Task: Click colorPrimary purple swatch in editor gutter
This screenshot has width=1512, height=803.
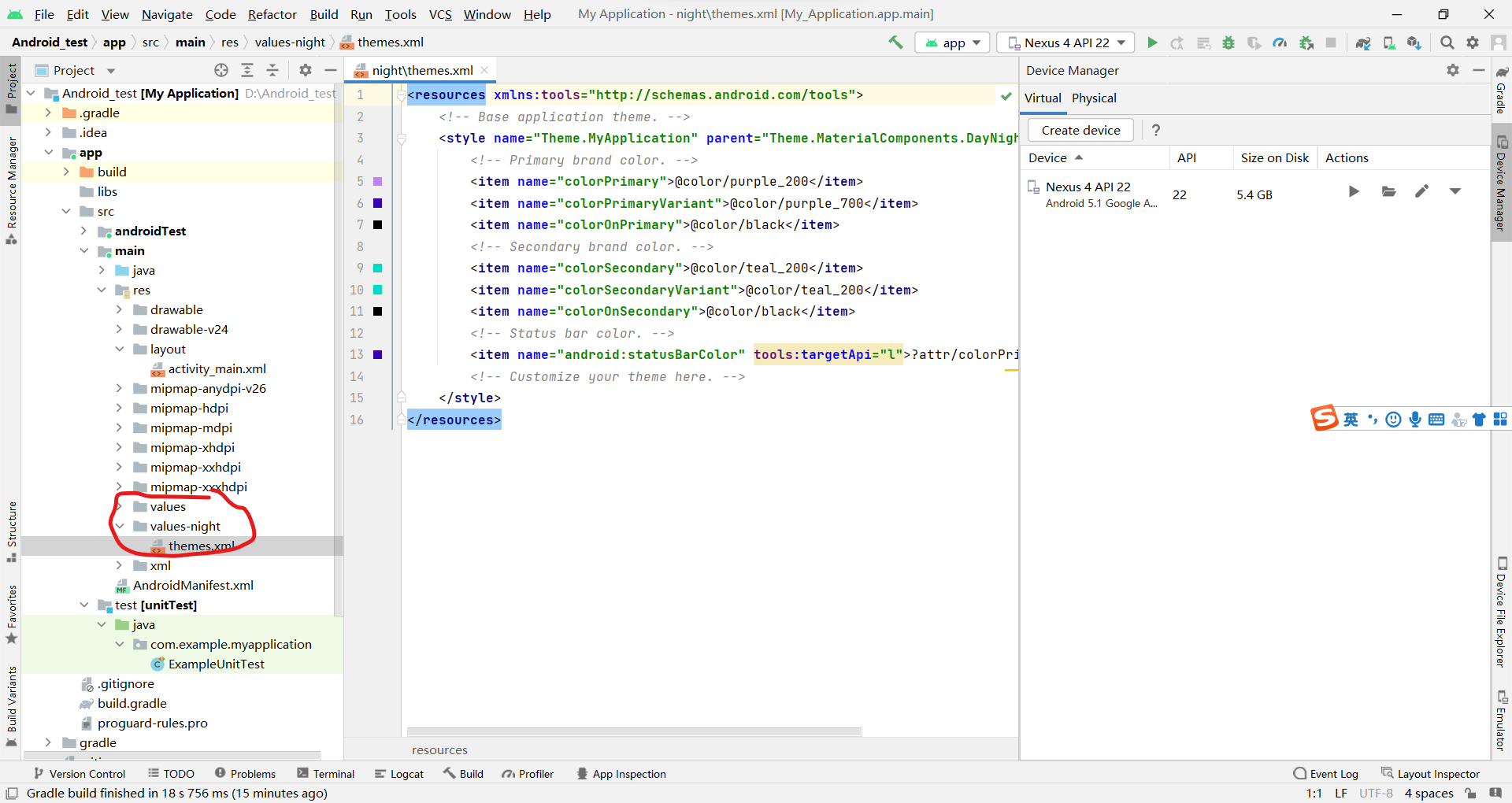Action: [379, 182]
